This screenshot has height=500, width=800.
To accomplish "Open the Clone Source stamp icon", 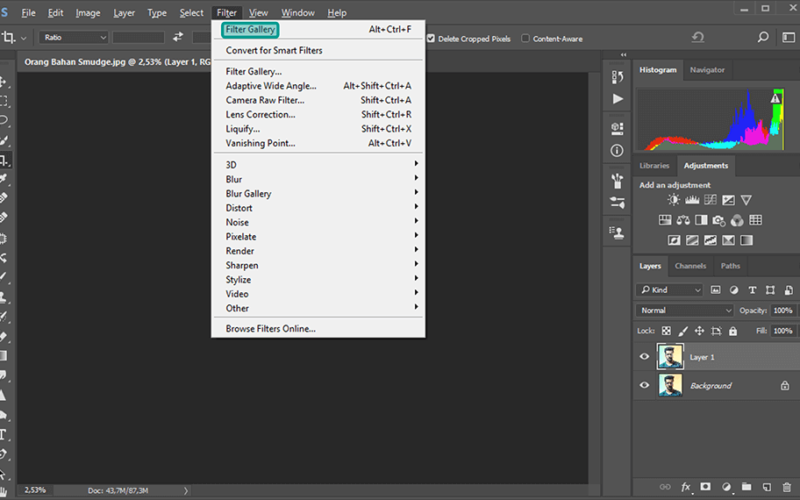I will click(617, 233).
